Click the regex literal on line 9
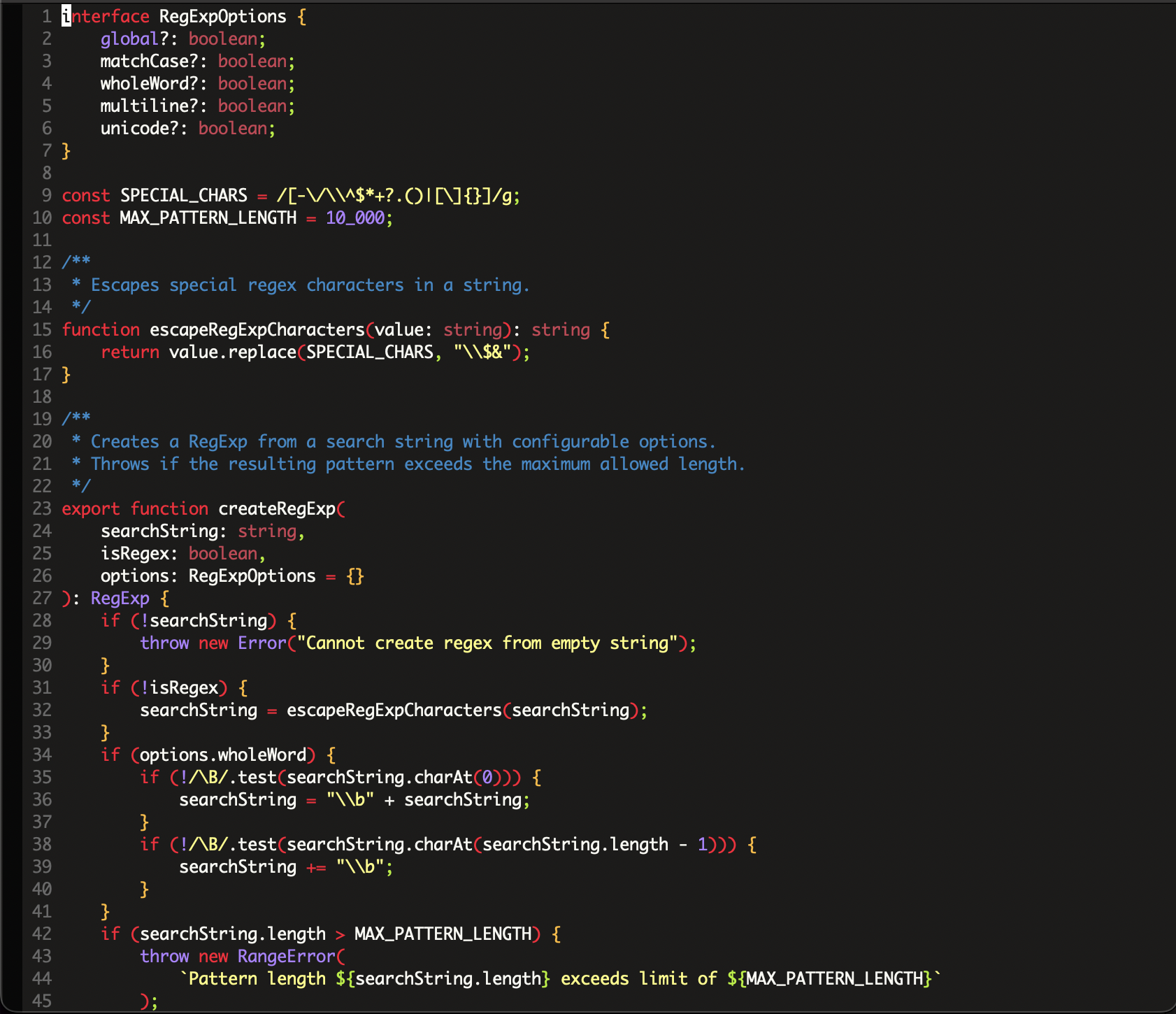The width and height of the screenshot is (1176, 1014). tap(394, 195)
